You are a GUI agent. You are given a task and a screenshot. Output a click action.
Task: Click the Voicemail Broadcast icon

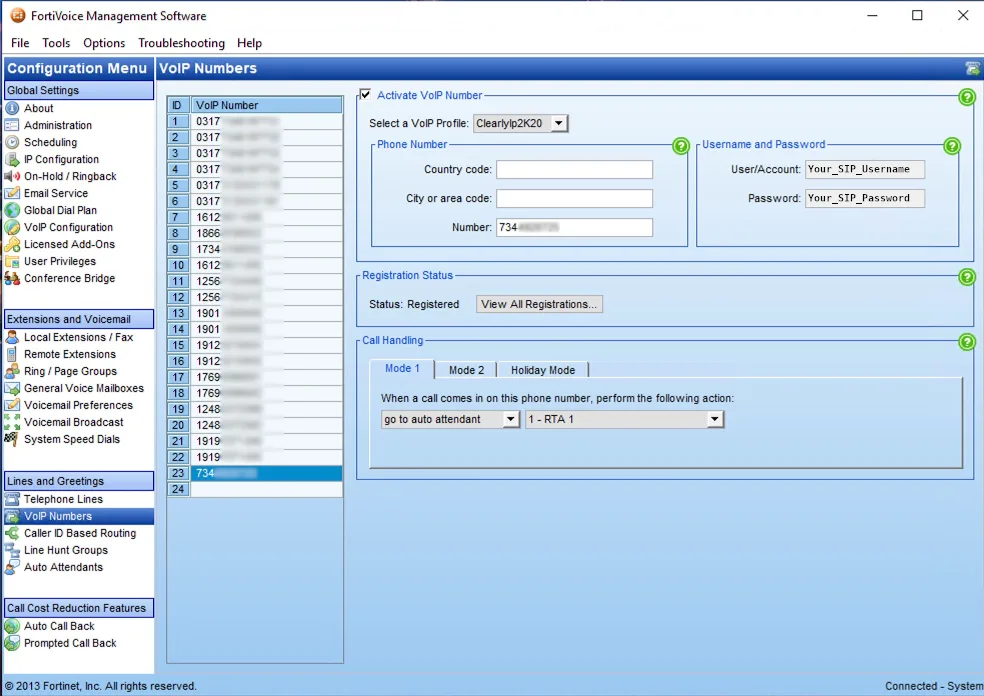12,422
